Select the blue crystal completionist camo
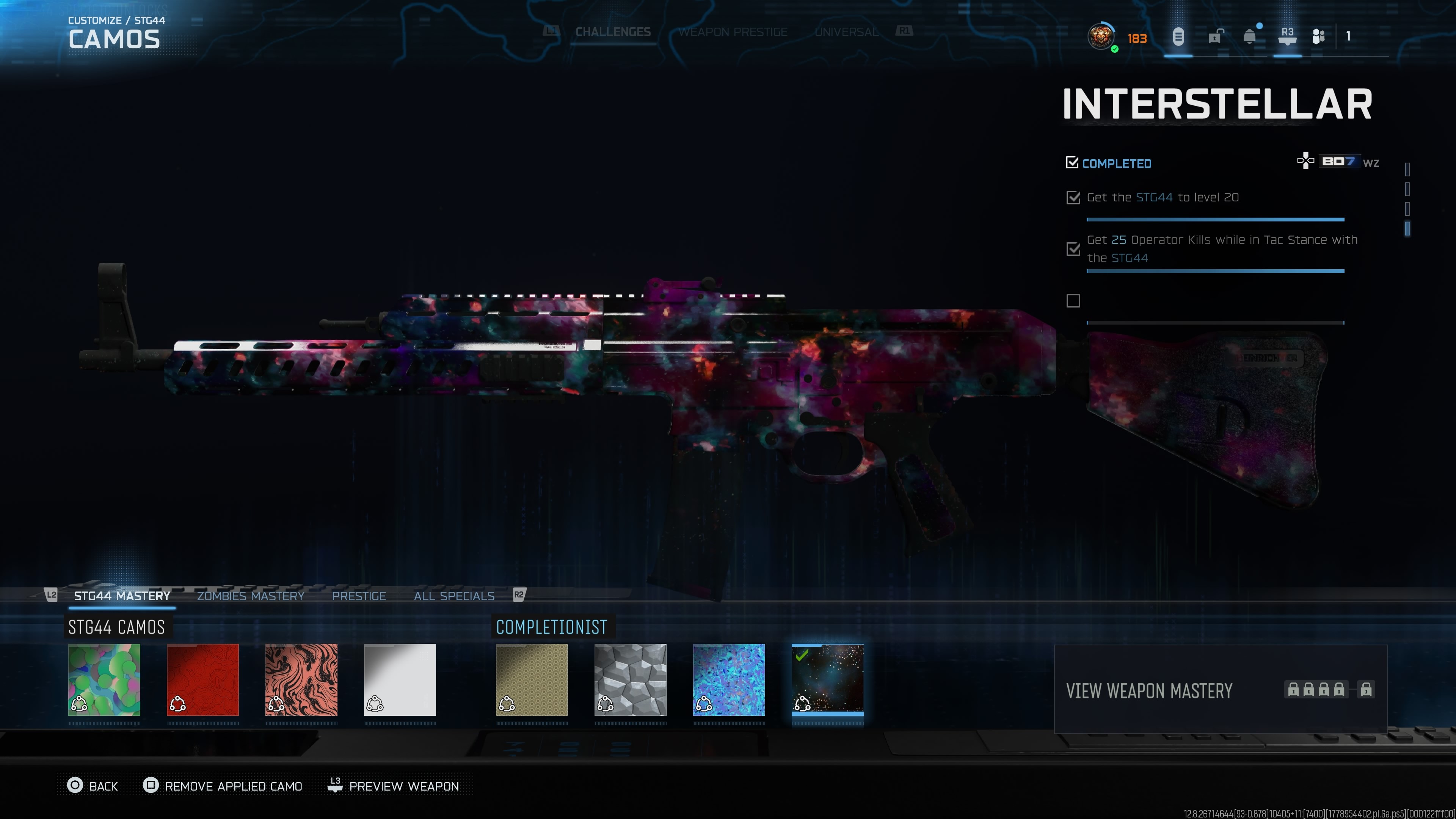This screenshot has width=1456, height=819. coord(729,679)
